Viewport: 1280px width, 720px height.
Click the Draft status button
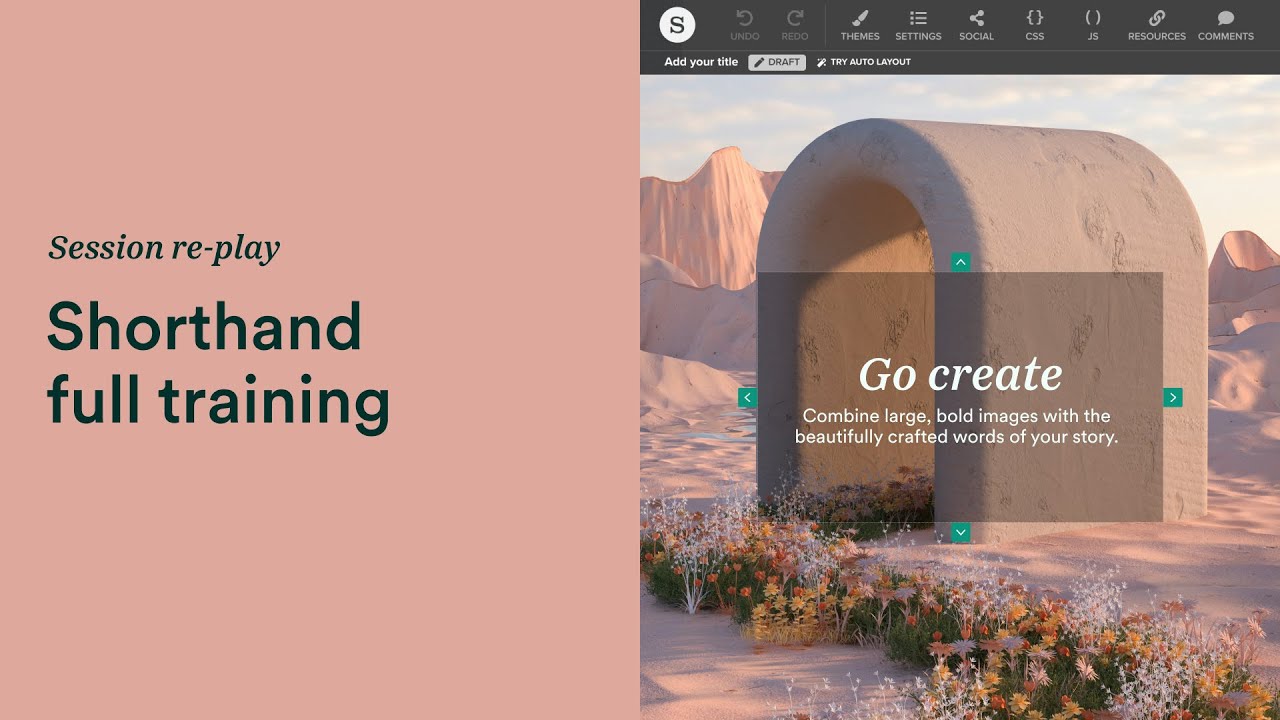pyautogui.click(x=777, y=62)
